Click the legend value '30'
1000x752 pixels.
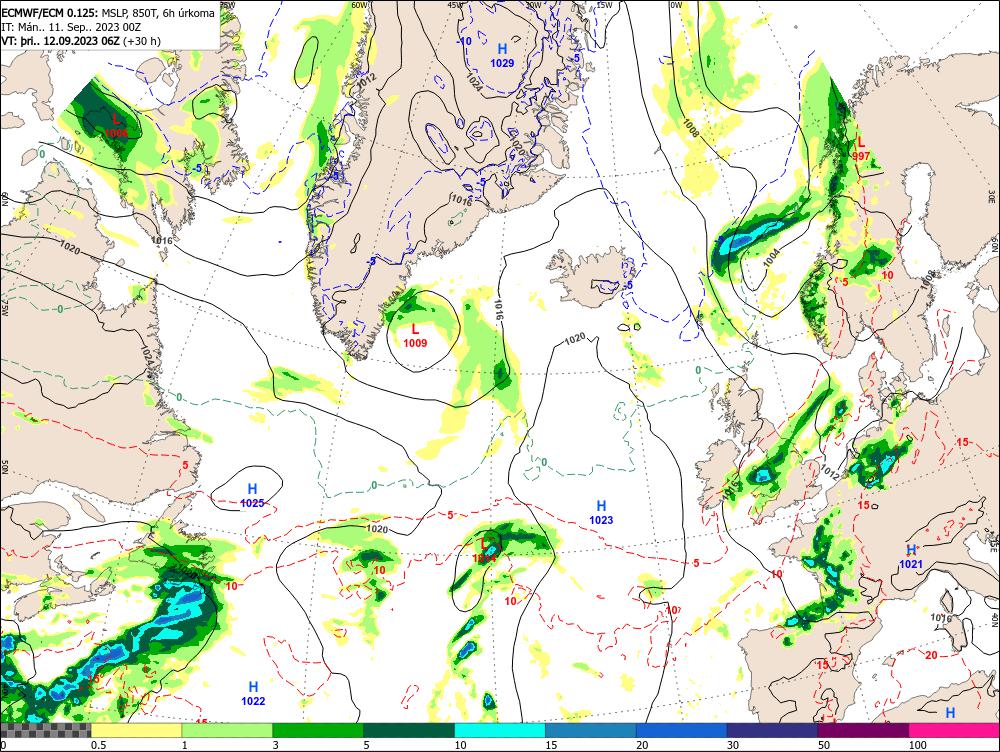[x=733, y=745]
